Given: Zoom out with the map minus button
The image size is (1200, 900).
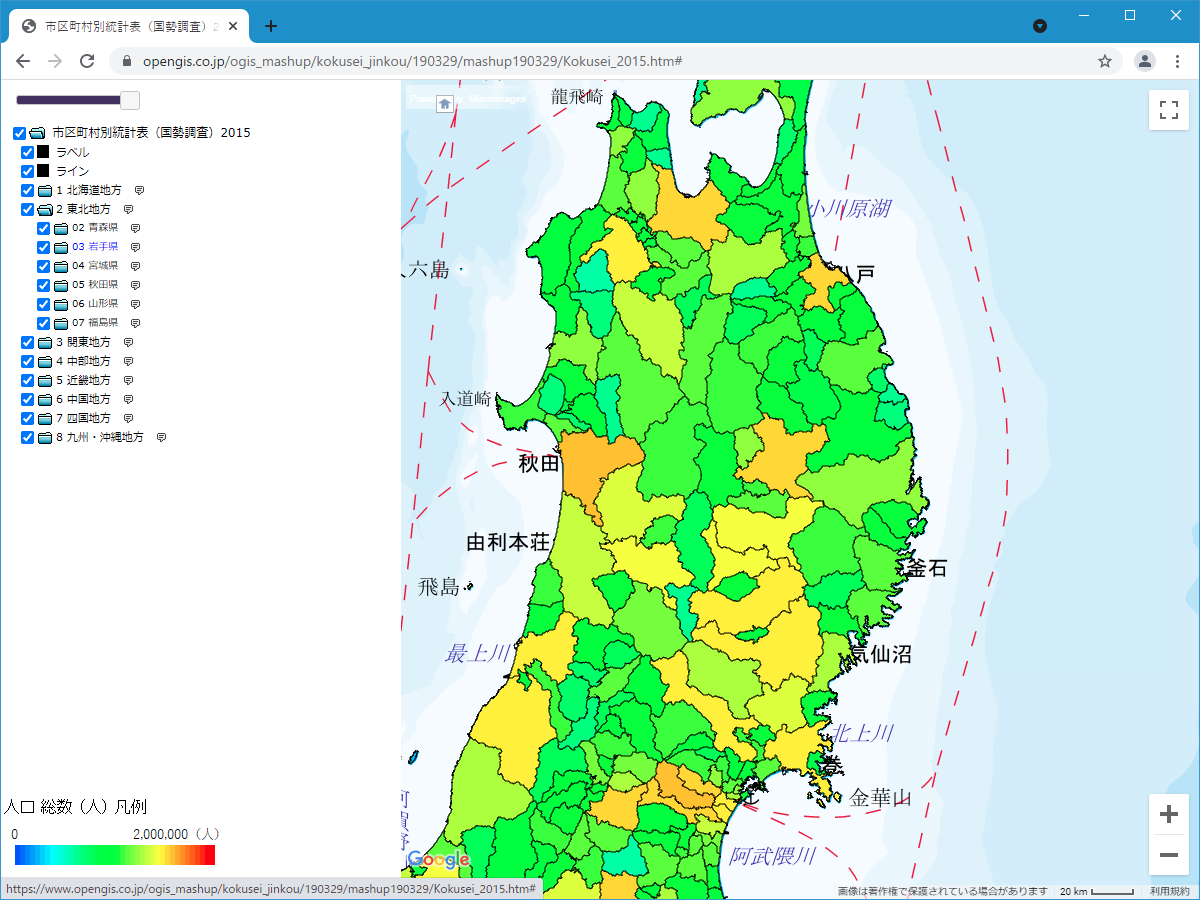Looking at the screenshot, I should pyautogui.click(x=1168, y=855).
